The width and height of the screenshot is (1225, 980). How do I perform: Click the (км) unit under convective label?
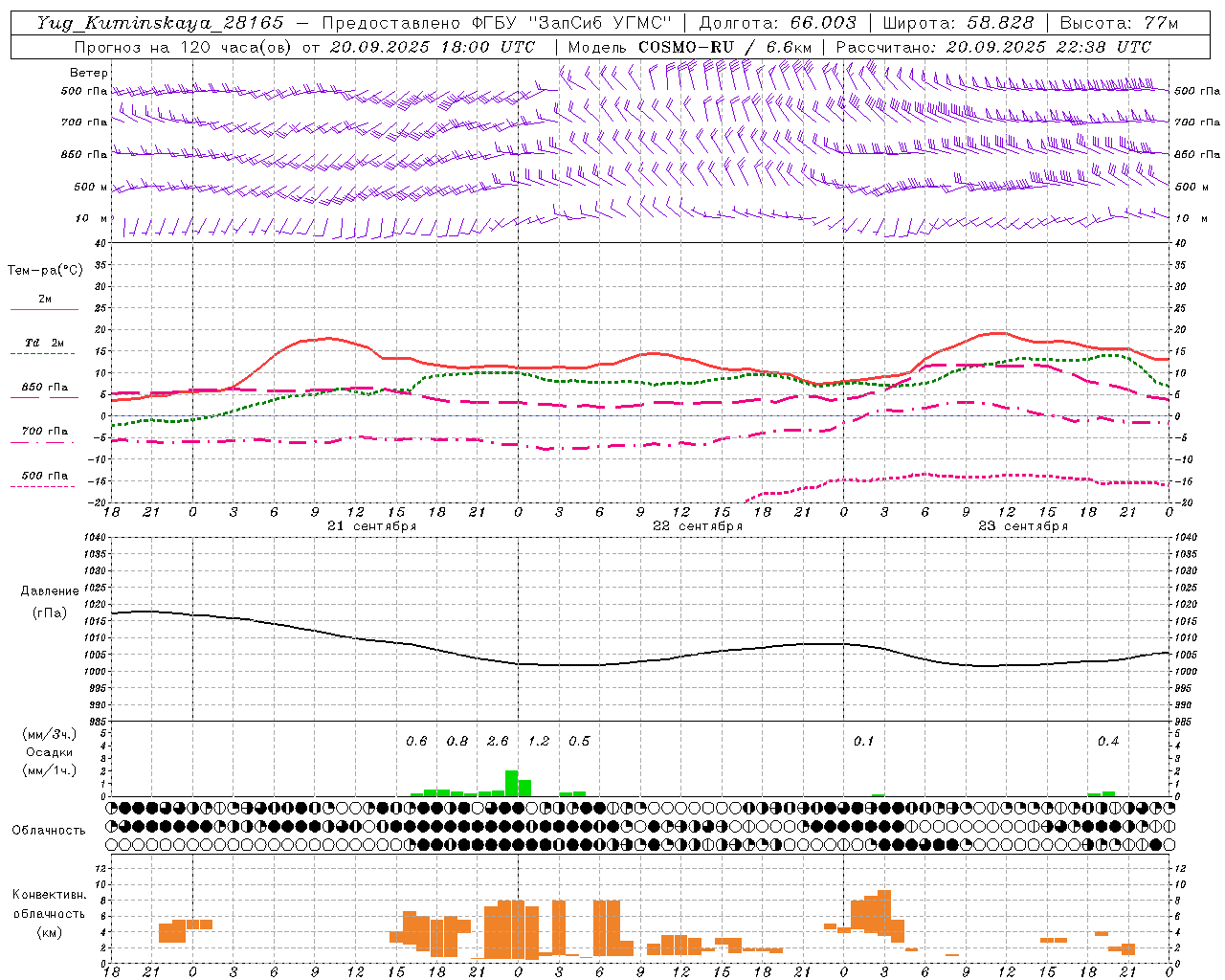tap(50, 932)
